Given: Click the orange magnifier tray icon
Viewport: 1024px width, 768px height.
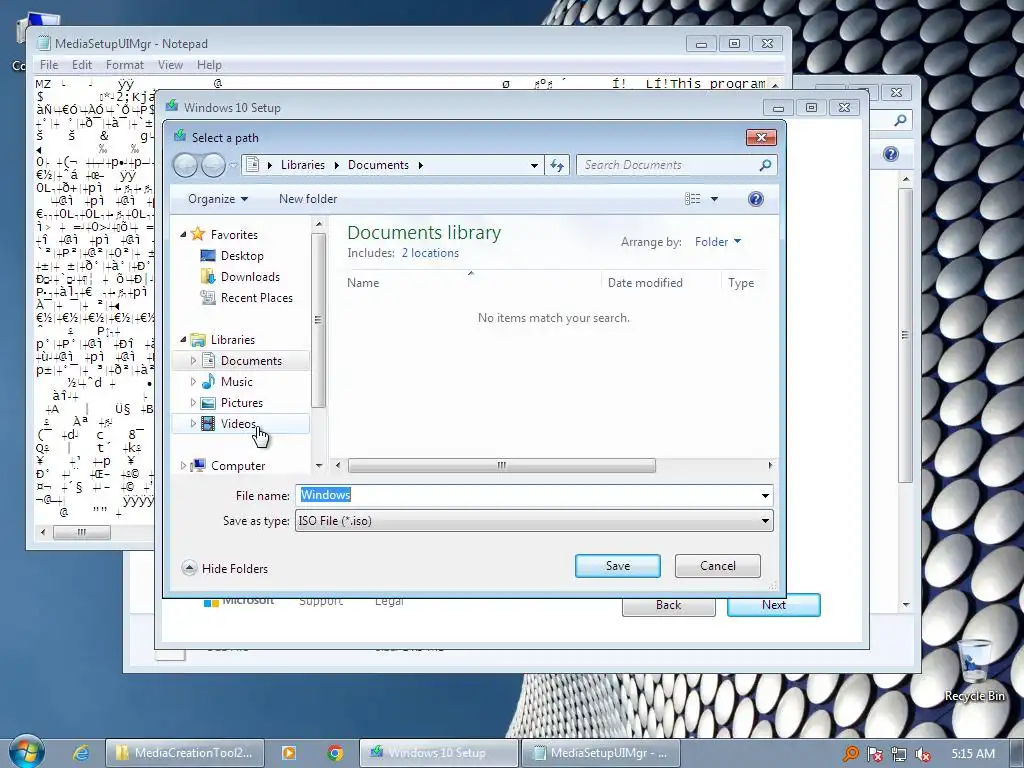Looking at the screenshot, I should click(850, 754).
